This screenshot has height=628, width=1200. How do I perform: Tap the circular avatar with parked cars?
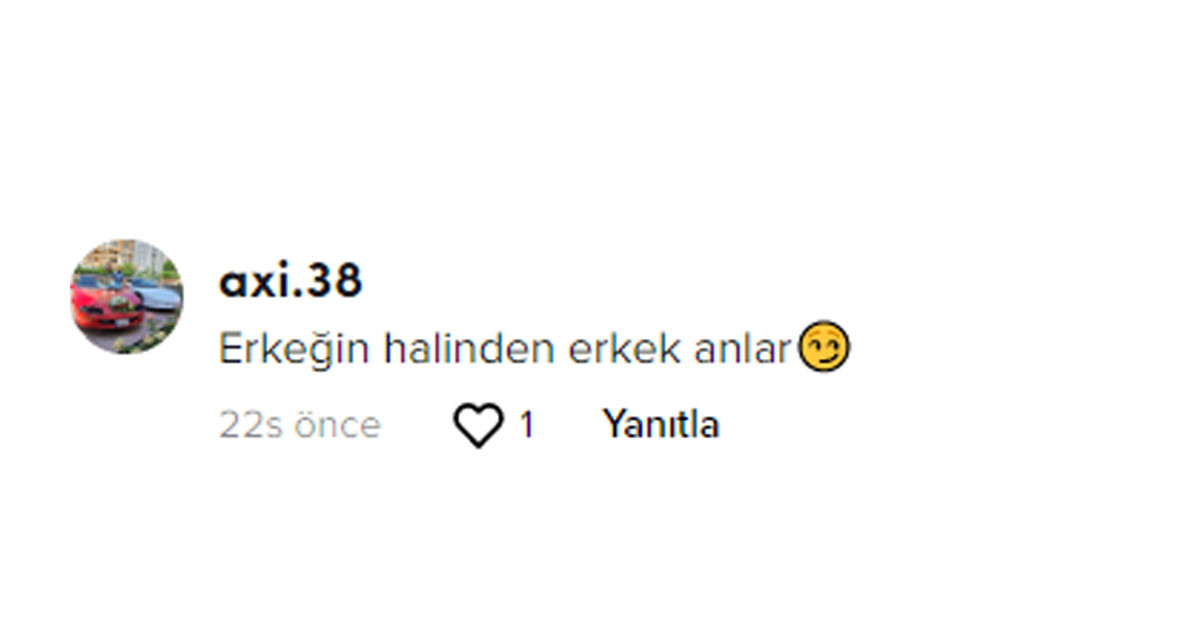(126, 296)
